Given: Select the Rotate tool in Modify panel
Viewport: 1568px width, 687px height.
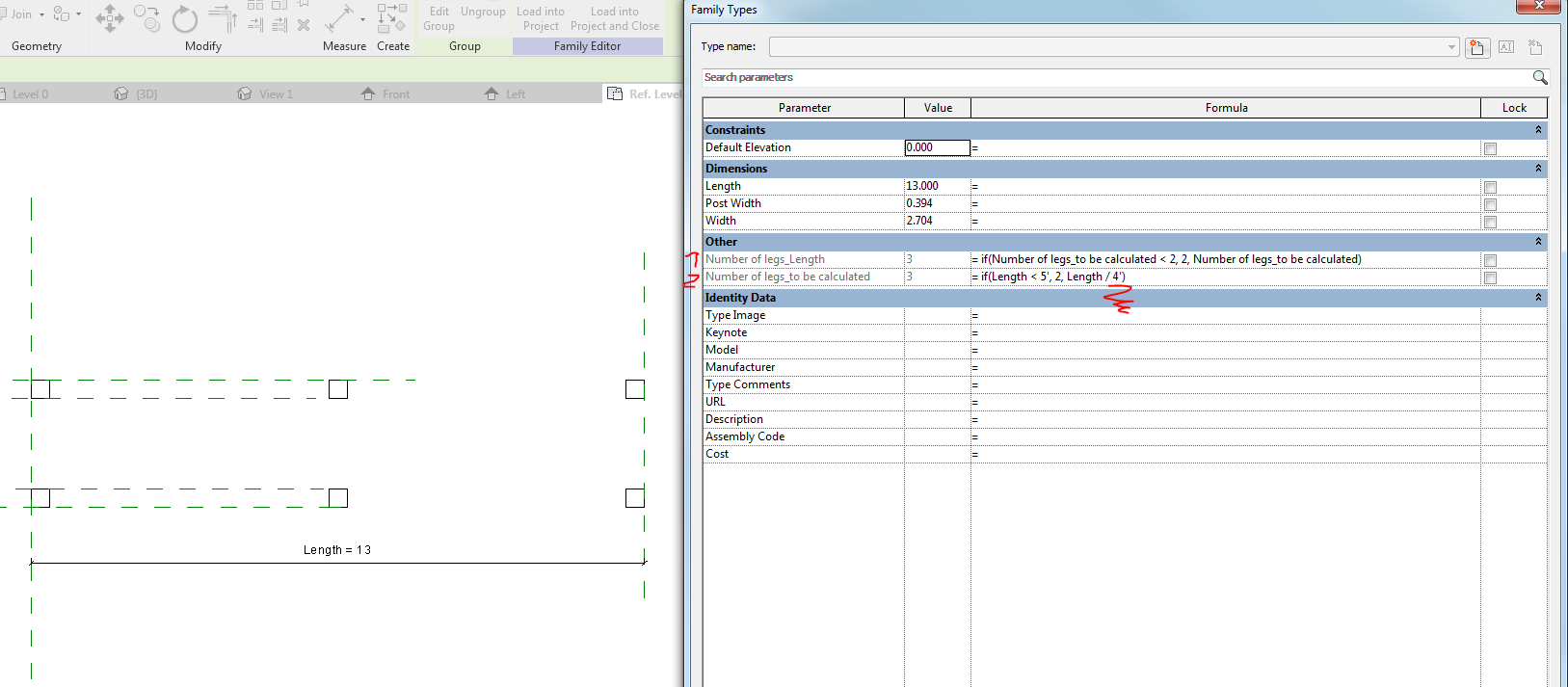Looking at the screenshot, I should [184, 18].
